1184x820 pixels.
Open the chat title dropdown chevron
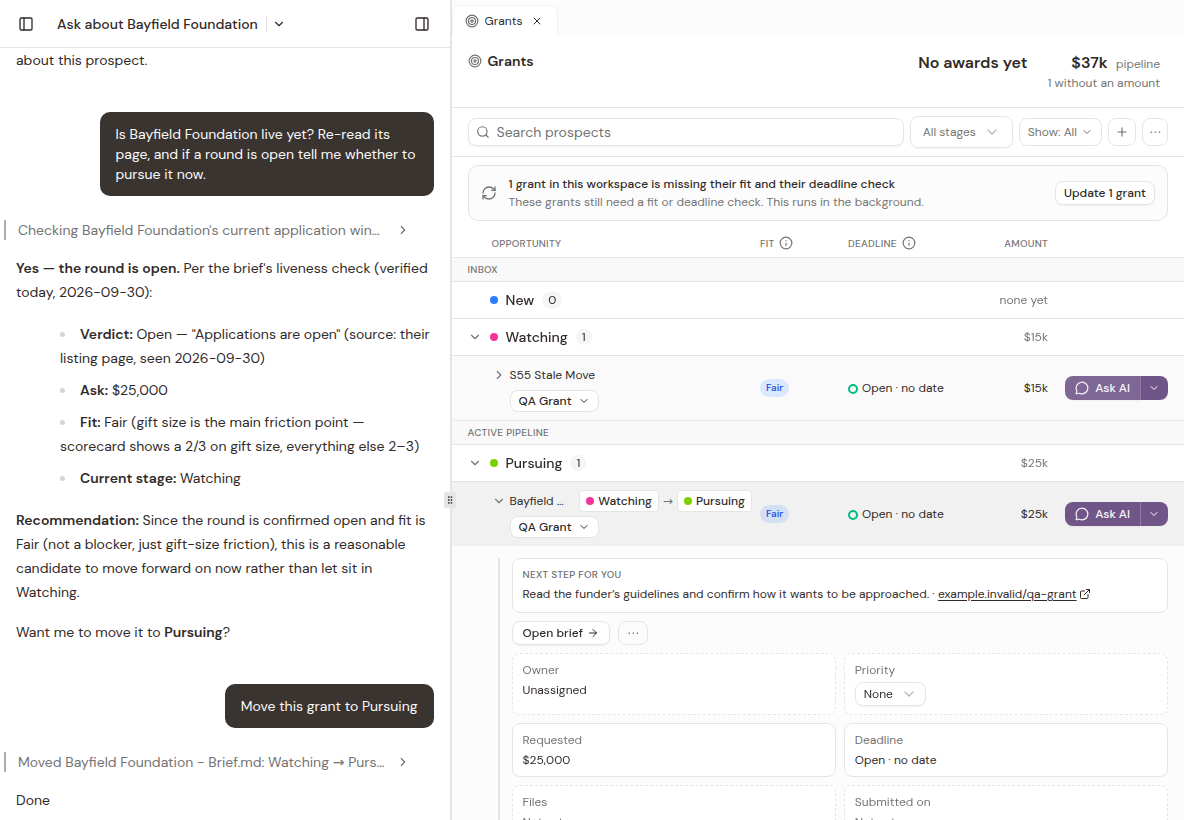point(279,24)
